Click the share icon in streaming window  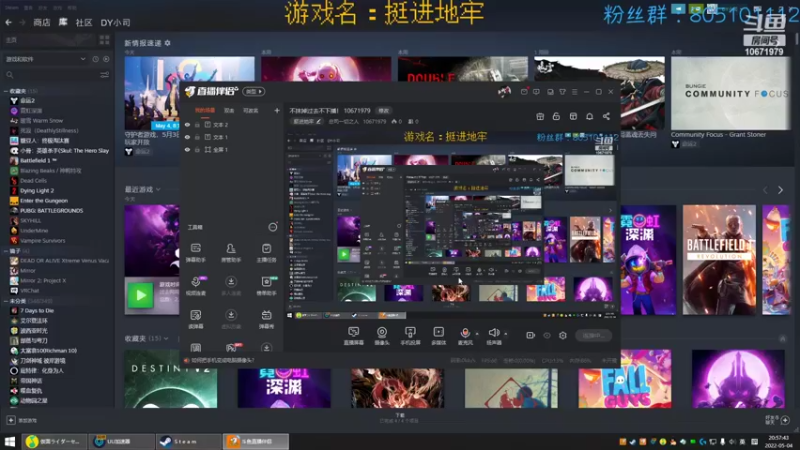point(606,116)
